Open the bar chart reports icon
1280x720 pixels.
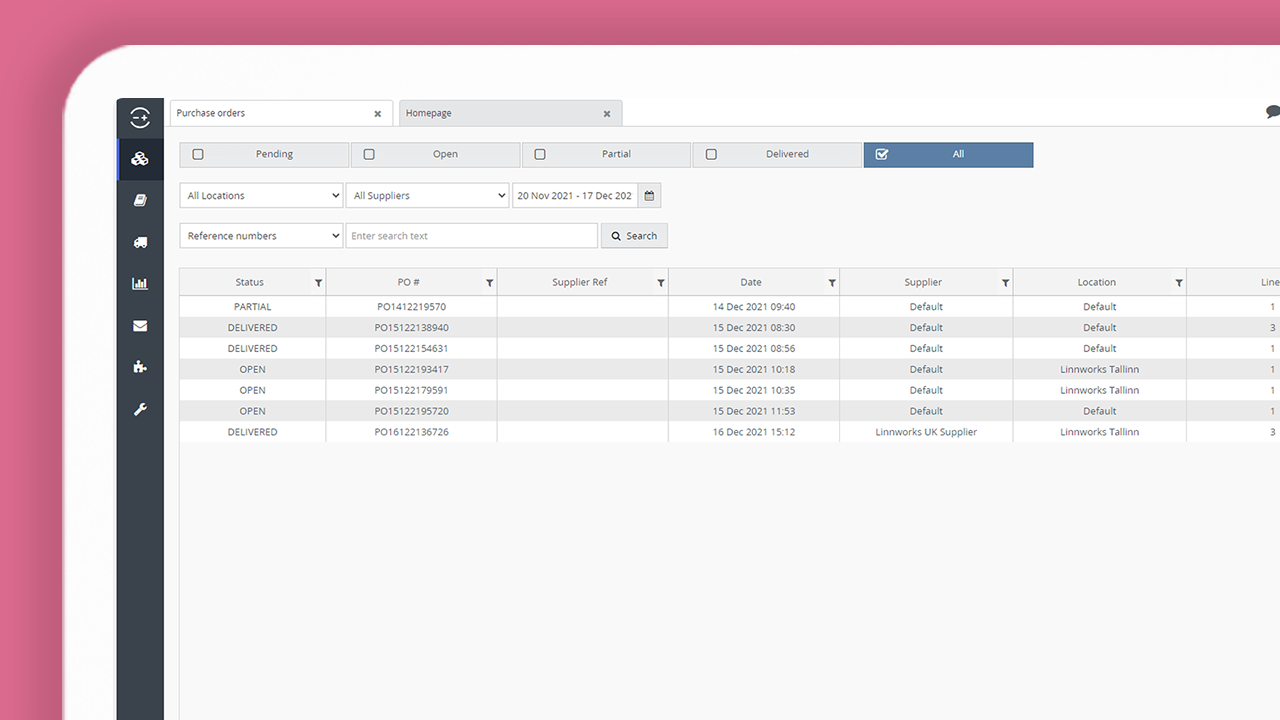pos(140,284)
